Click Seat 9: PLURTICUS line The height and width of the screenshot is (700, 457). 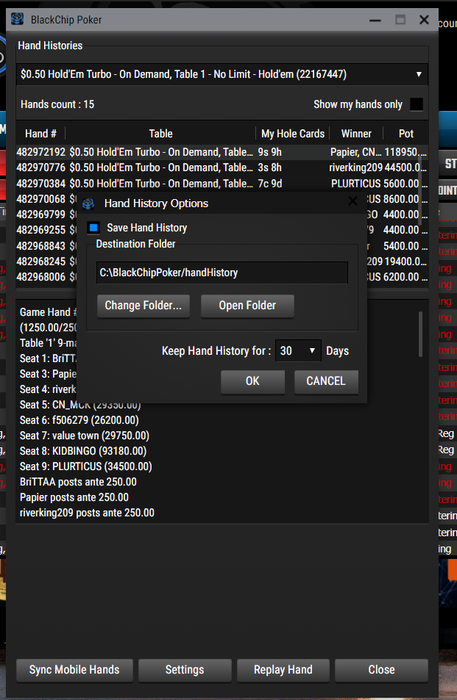coord(86,467)
